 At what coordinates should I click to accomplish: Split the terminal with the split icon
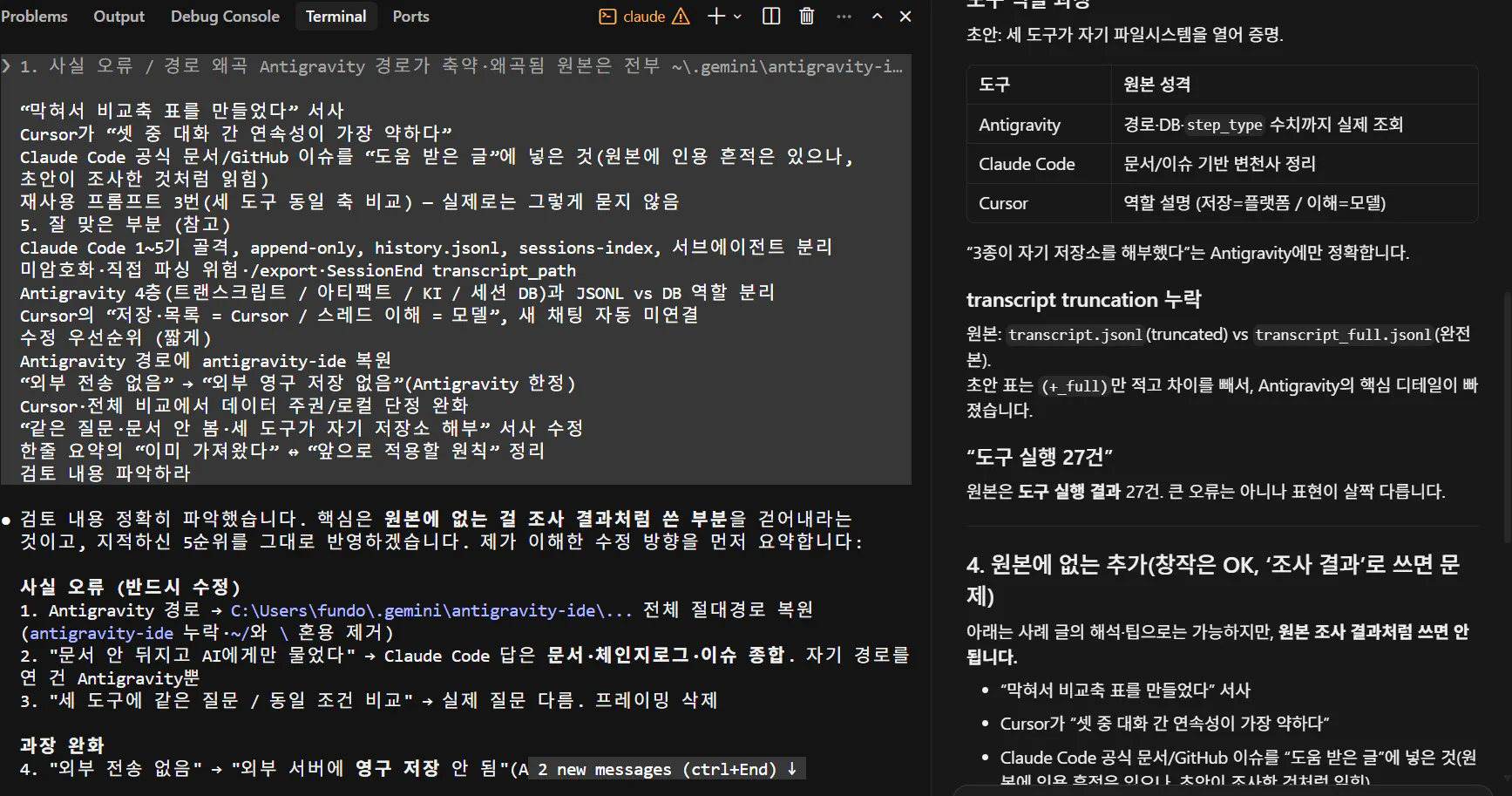pos(771,17)
